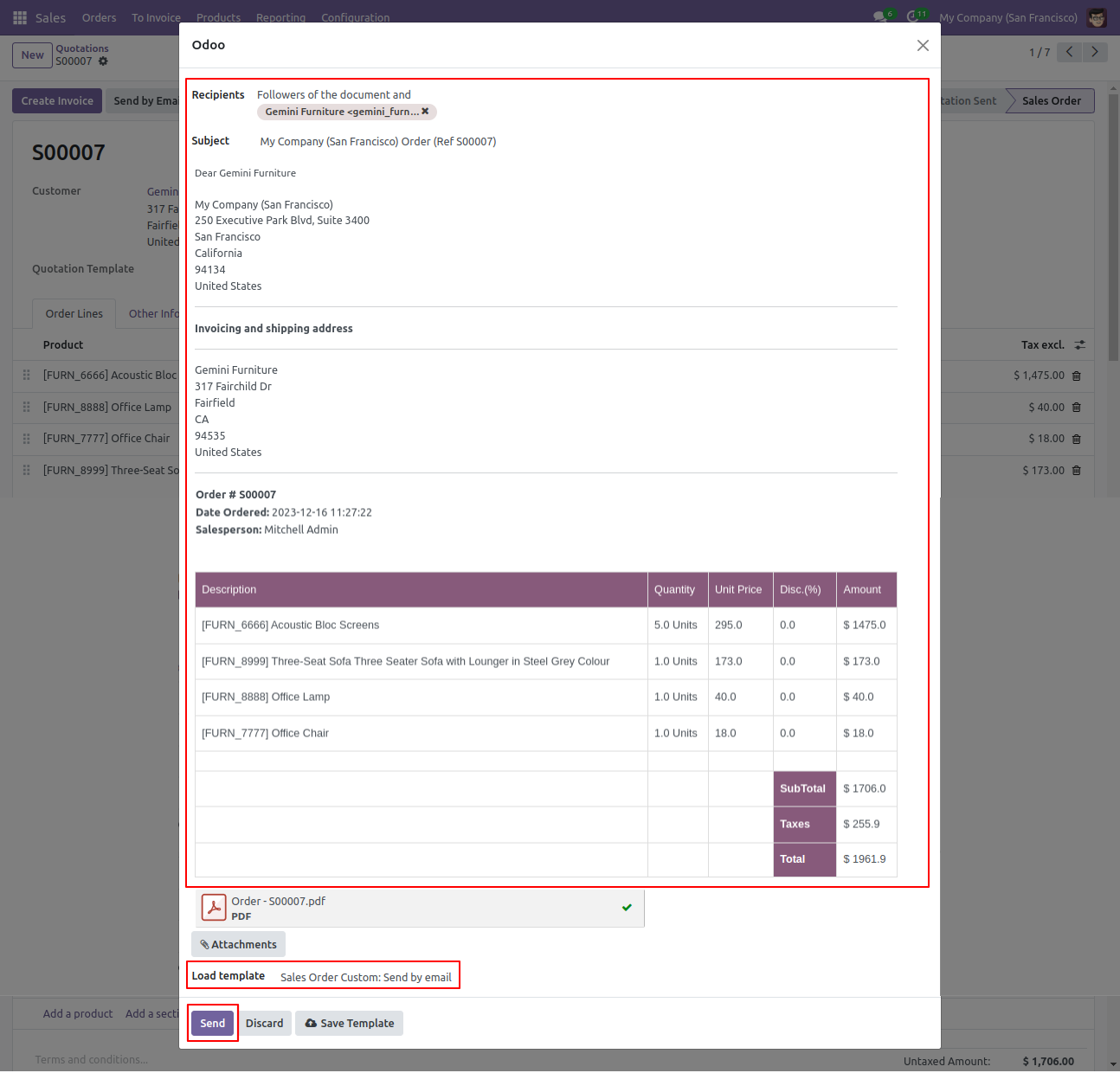Send the email
Image resolution: width=1120 pixels, height=1073 pixels.
click(x=212, y=1023)
